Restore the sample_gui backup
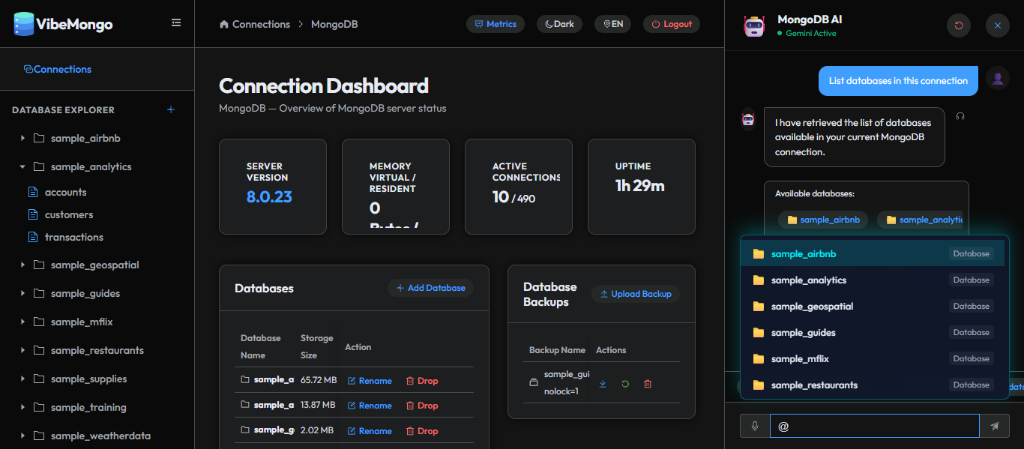The height and width of the screenshot is (449, 1024). coord(625,384)
